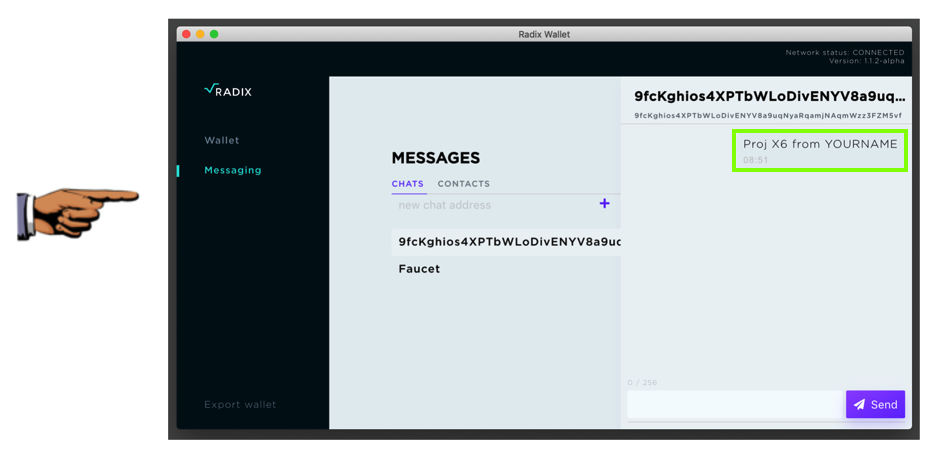The width and height of the screenshot is (933, 462).
Task: Click the message text input box
Action: tap(736, 405)
